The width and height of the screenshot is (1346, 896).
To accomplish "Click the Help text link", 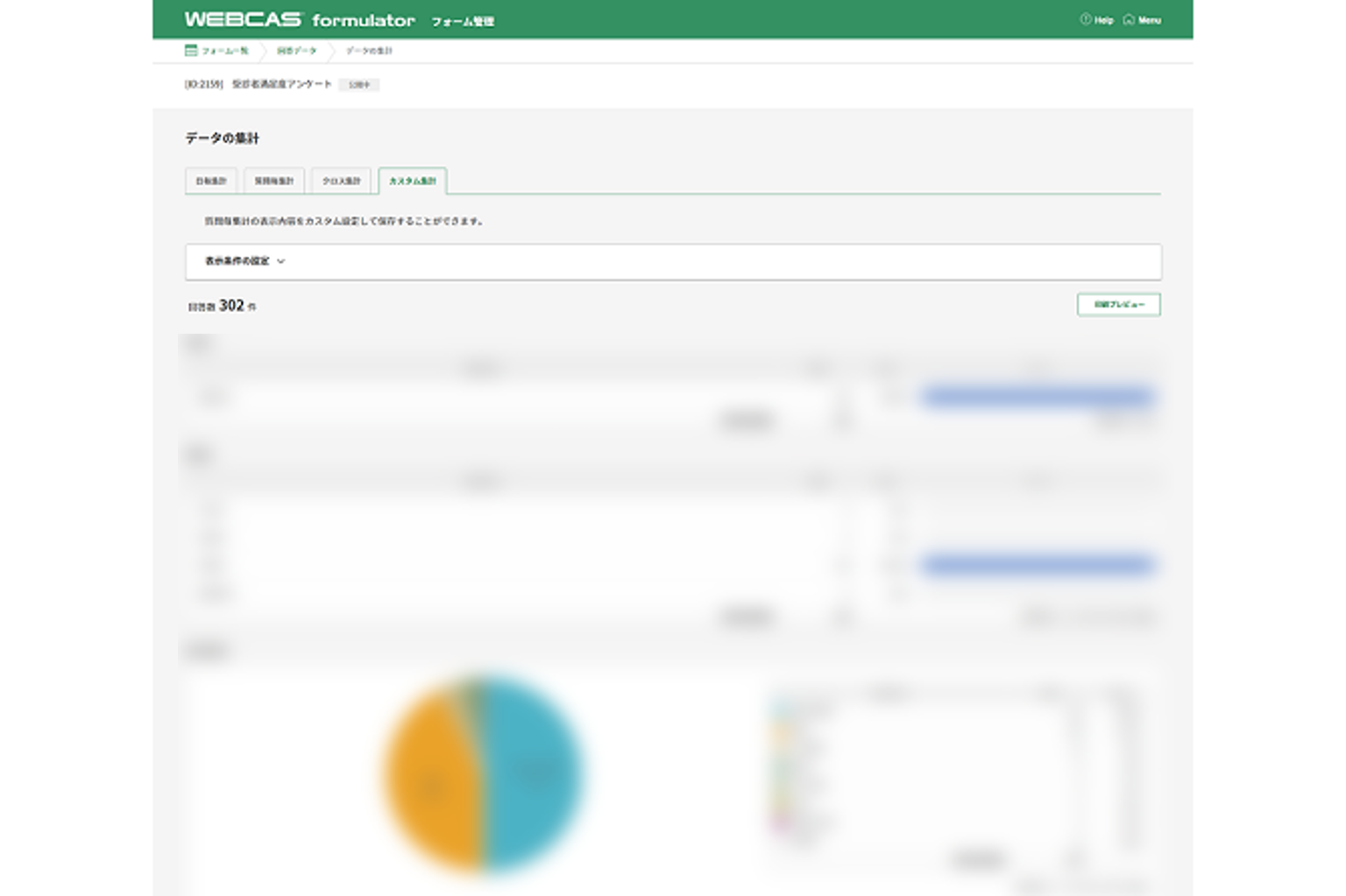I will [x=1104, y=19].
